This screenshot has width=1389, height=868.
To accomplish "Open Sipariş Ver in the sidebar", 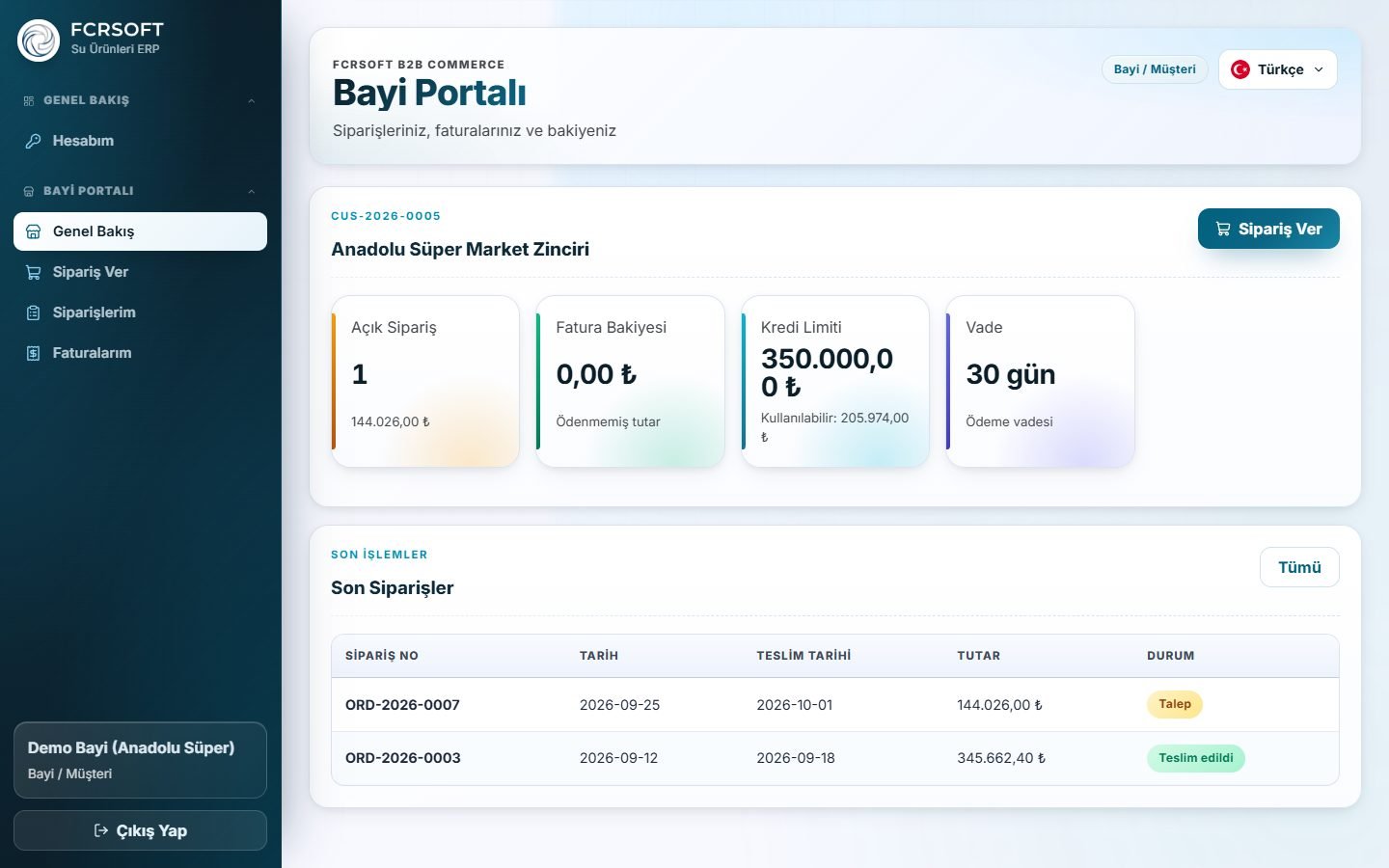I will click(x=140, y=272).
